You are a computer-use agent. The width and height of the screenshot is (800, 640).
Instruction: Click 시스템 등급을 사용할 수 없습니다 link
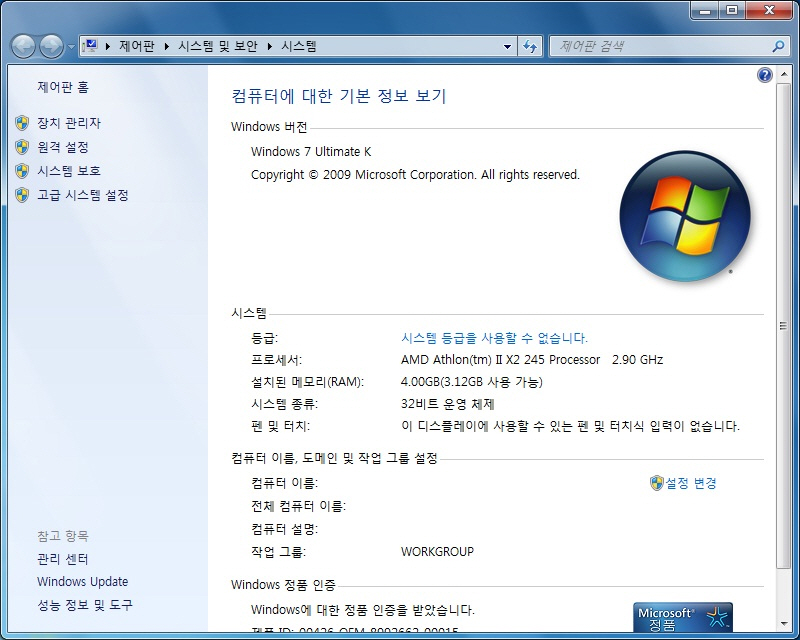tap(494, 338)
